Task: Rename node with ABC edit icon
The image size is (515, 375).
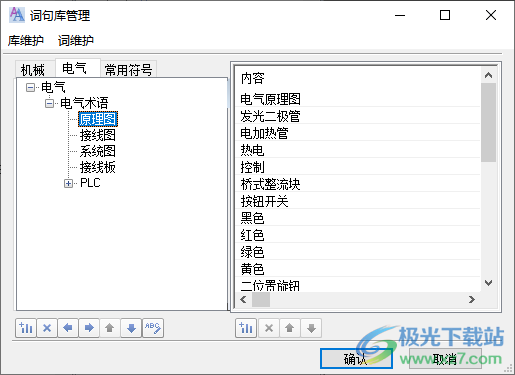Action: pos(153,328)
